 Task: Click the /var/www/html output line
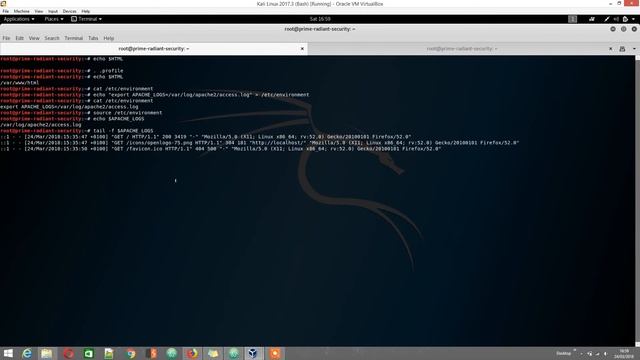tap(20, 82)
